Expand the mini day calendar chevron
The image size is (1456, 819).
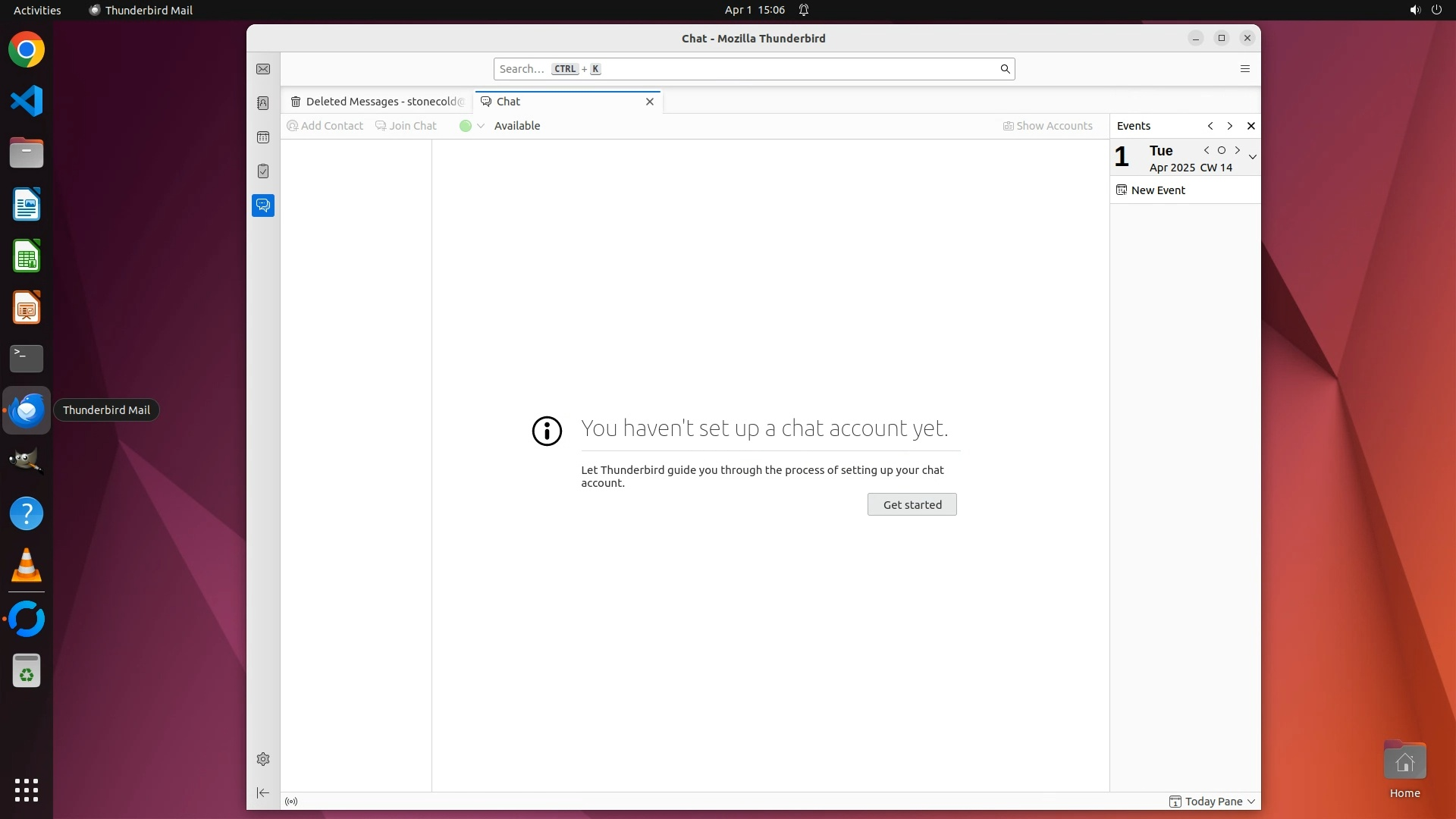pos(1253,157)
